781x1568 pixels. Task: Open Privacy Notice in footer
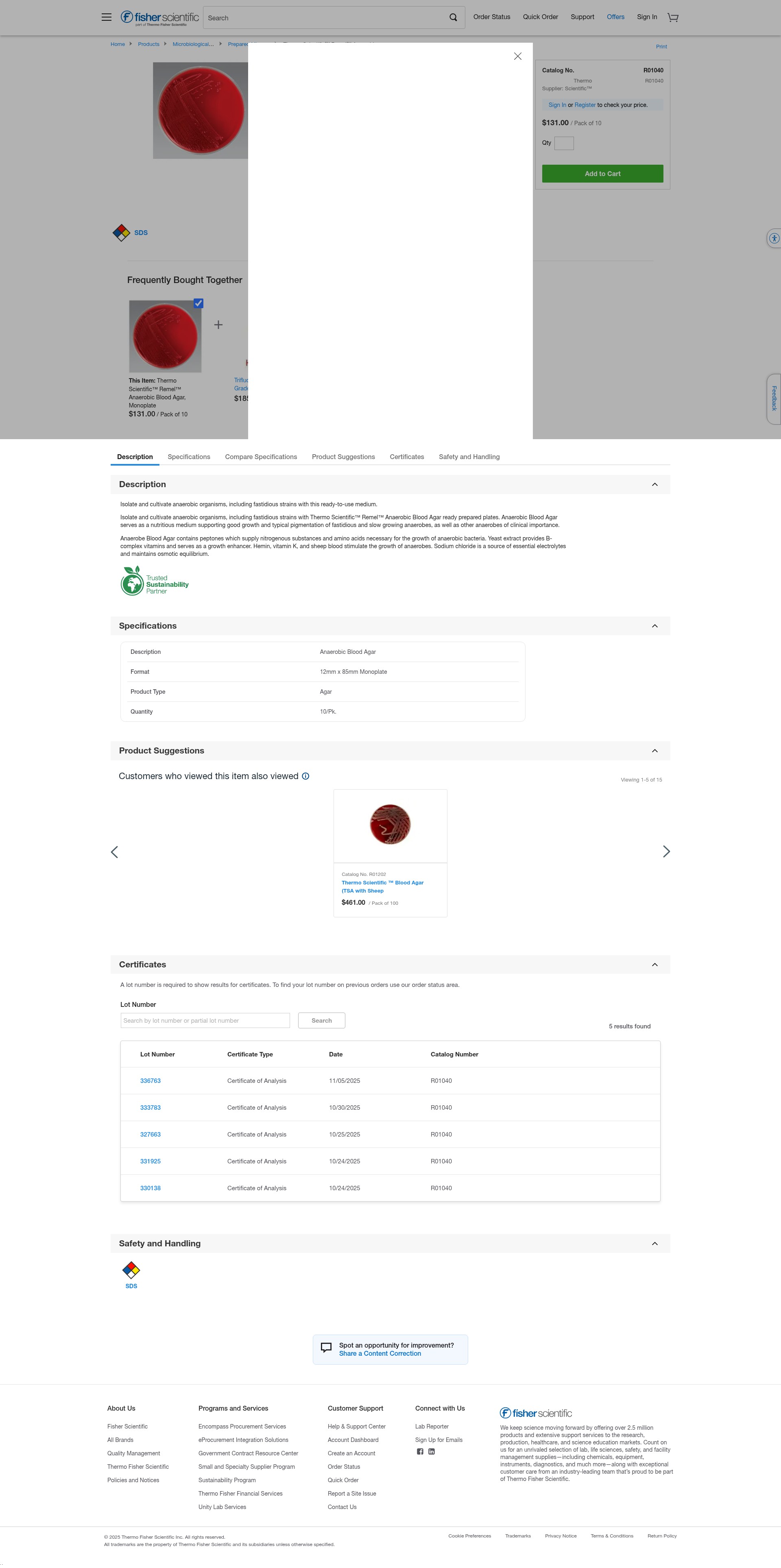[x=561, y=1536]
